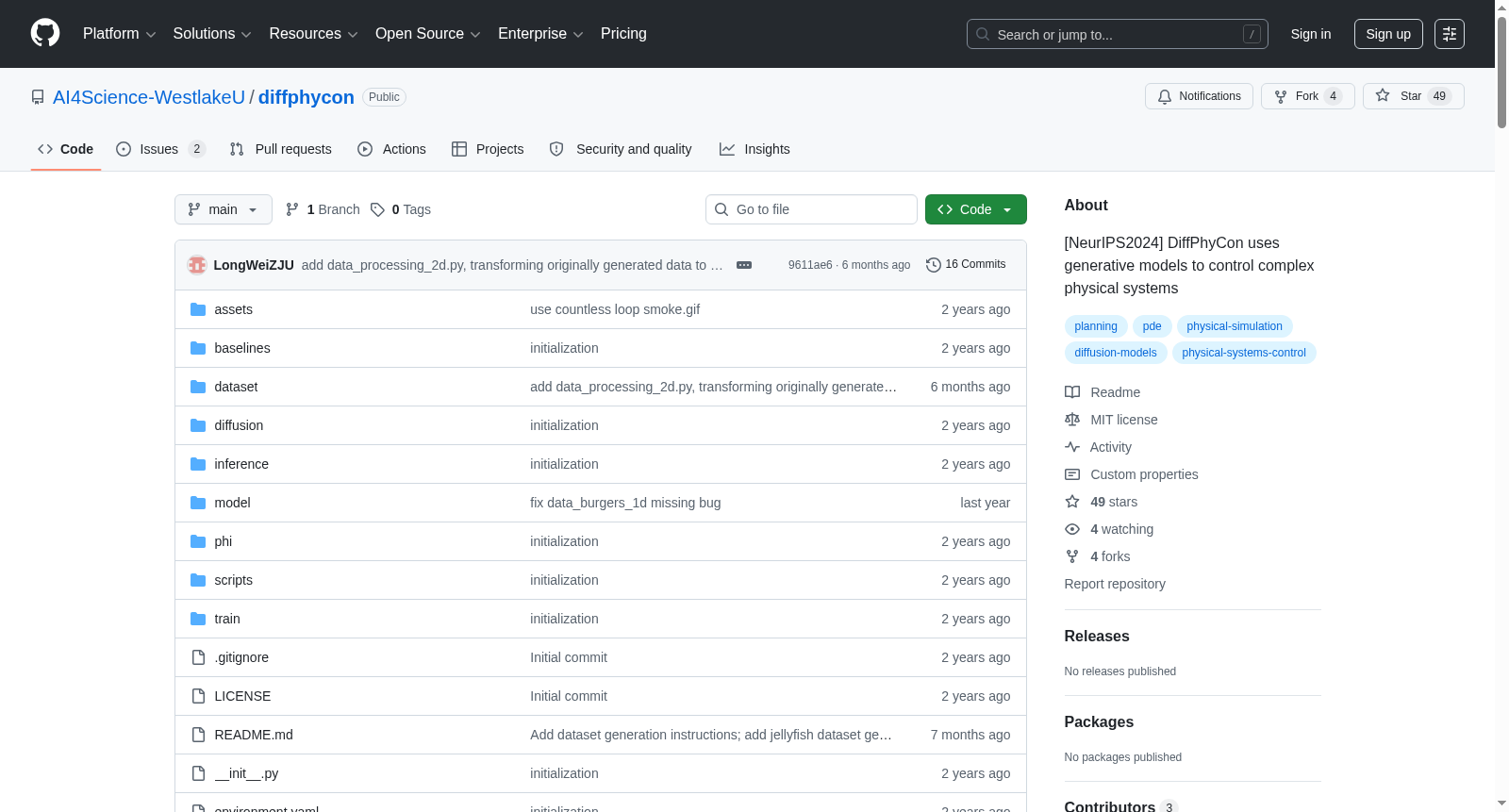
Task: Click the diffusion-models topic tag
Action: click(1116, 353)
